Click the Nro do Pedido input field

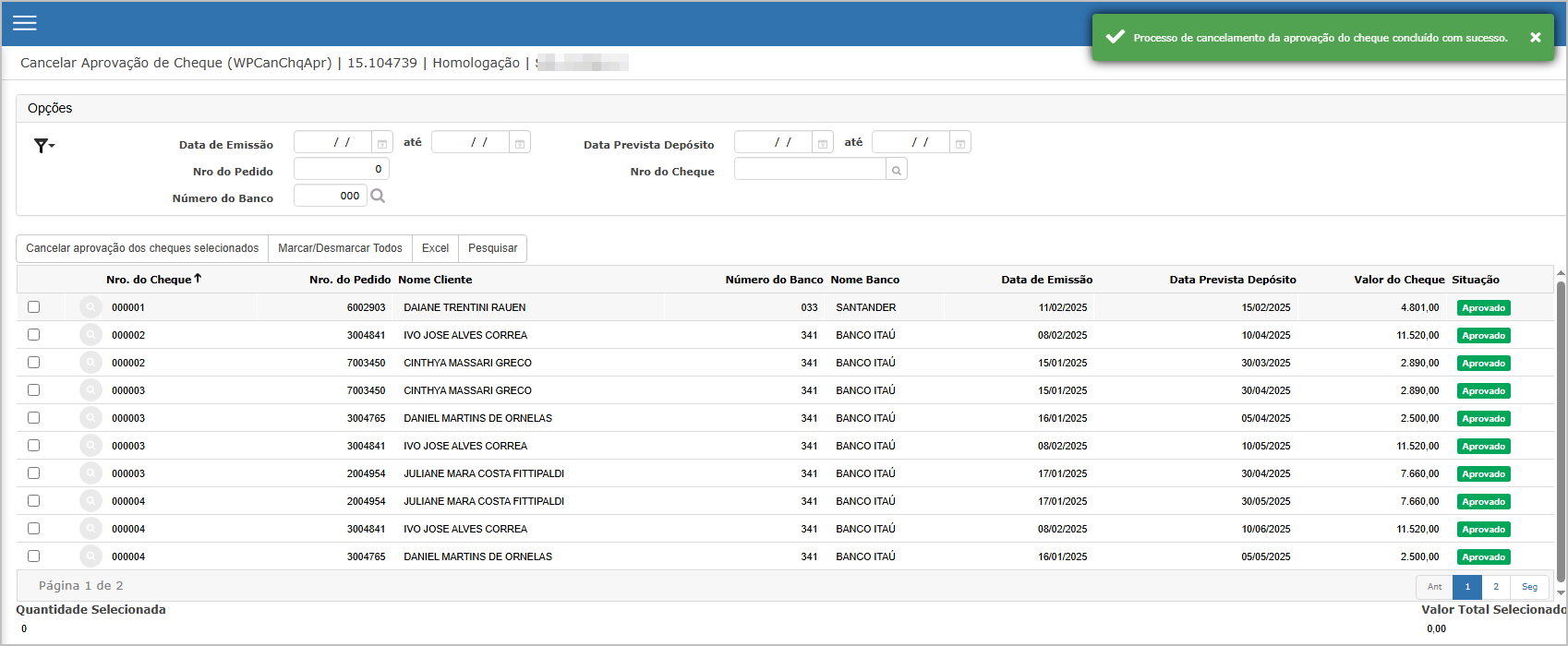tap(342, 170)
